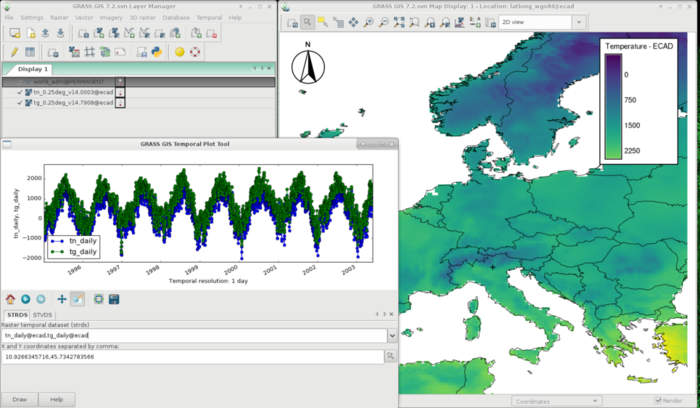
Task: Click the north arrow on the map
Action: tap(308, 63)
